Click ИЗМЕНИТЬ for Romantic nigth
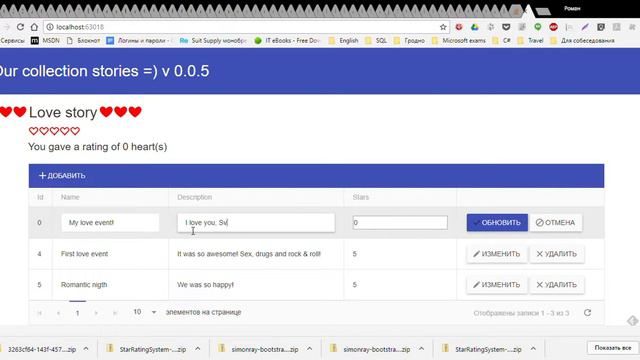Viewport: 640px width, 360px height. click(497, 285)
